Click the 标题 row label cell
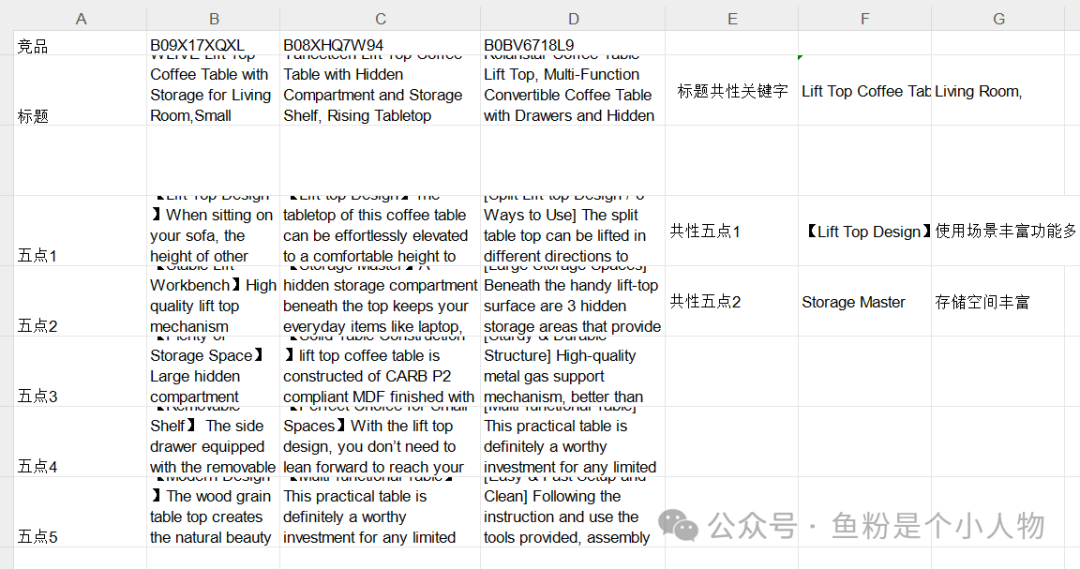This screenshot has width=1080, height=569. [x=81, y=90]
